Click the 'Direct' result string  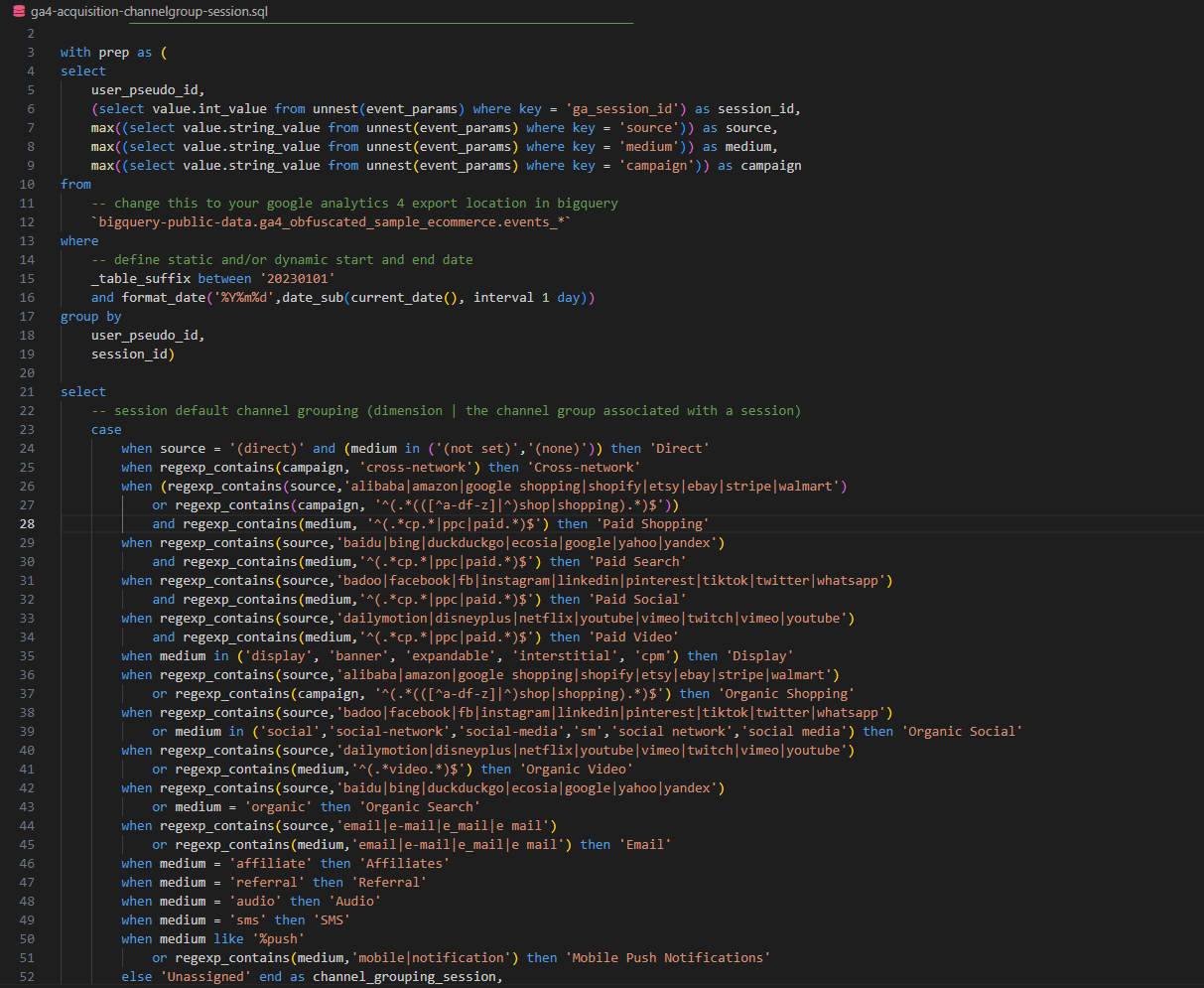[679, 448]
